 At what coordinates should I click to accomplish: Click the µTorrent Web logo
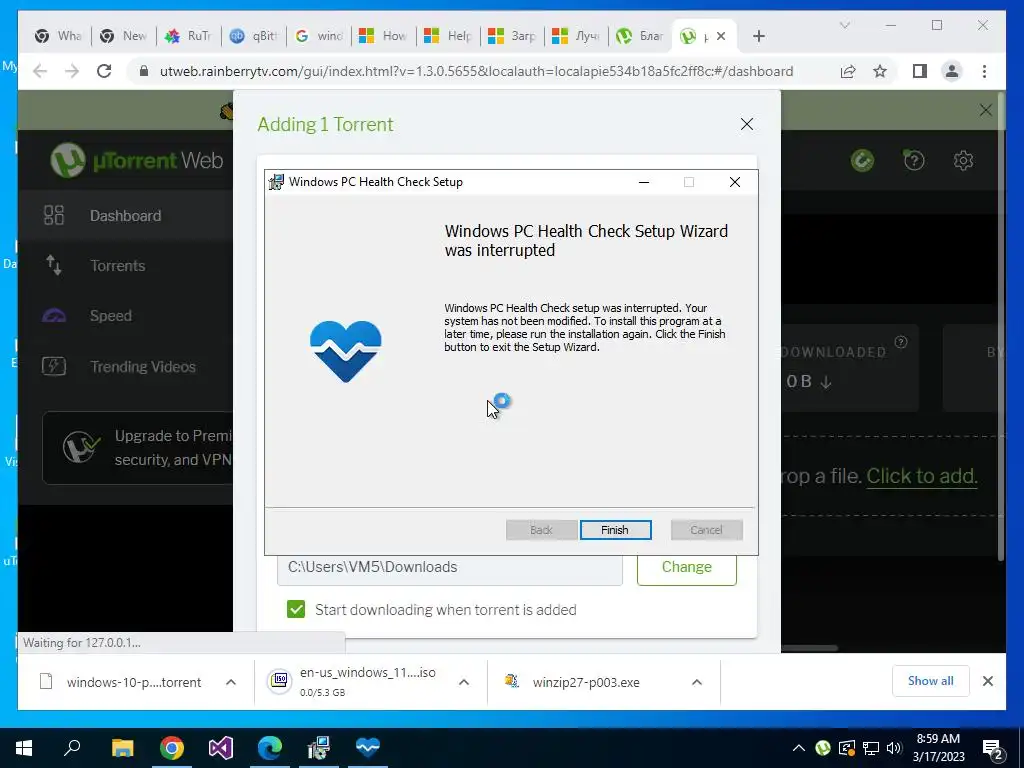point(137,160)
